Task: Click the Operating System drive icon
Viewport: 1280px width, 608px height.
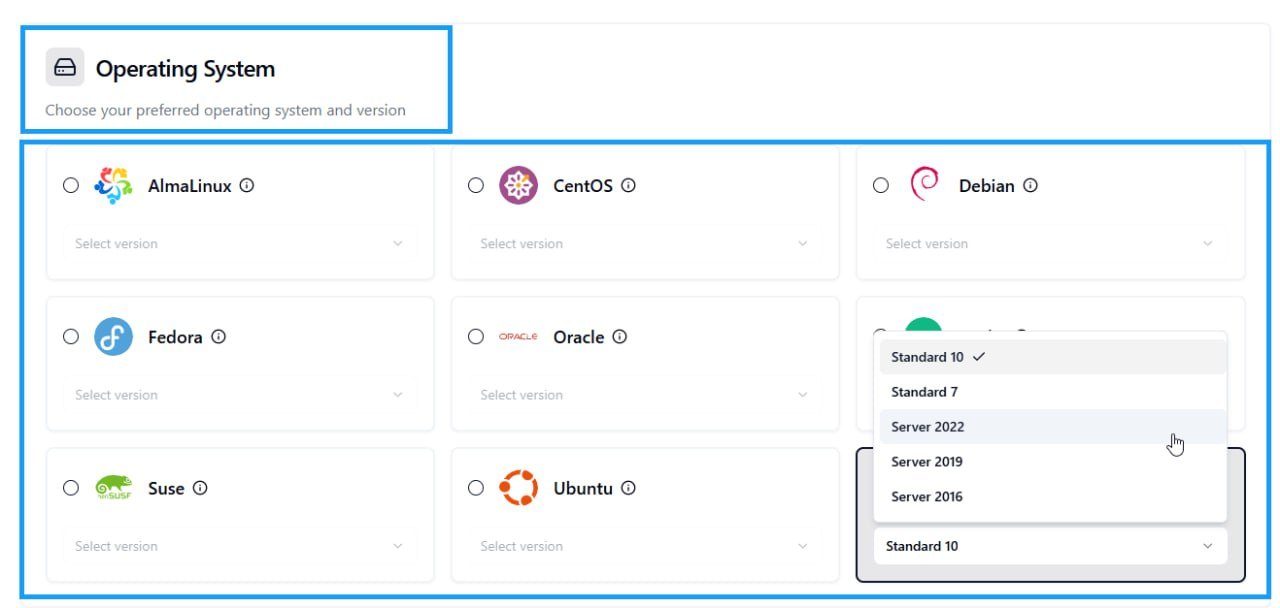Action: pyautogui.click(x=65, y=68)
